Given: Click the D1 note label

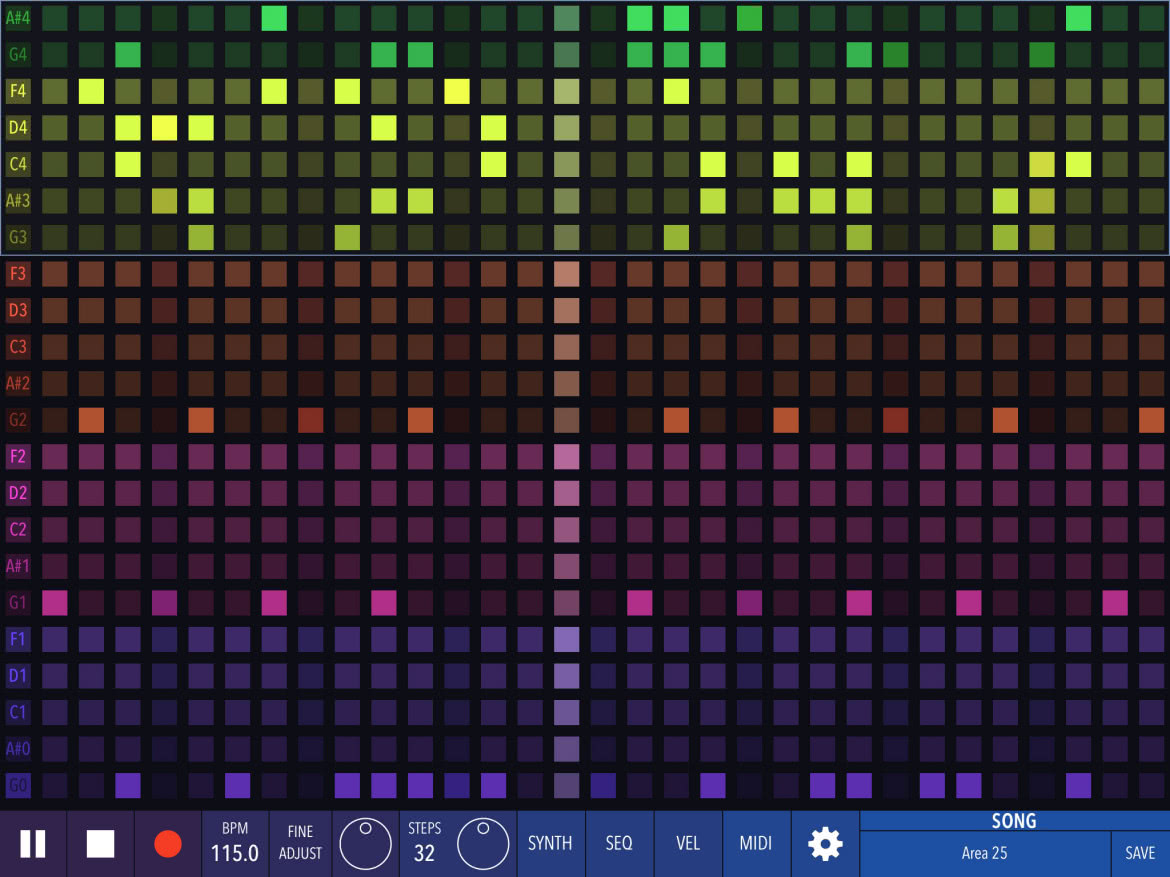Looking at the screenshot, I should [x=18, y=675].
